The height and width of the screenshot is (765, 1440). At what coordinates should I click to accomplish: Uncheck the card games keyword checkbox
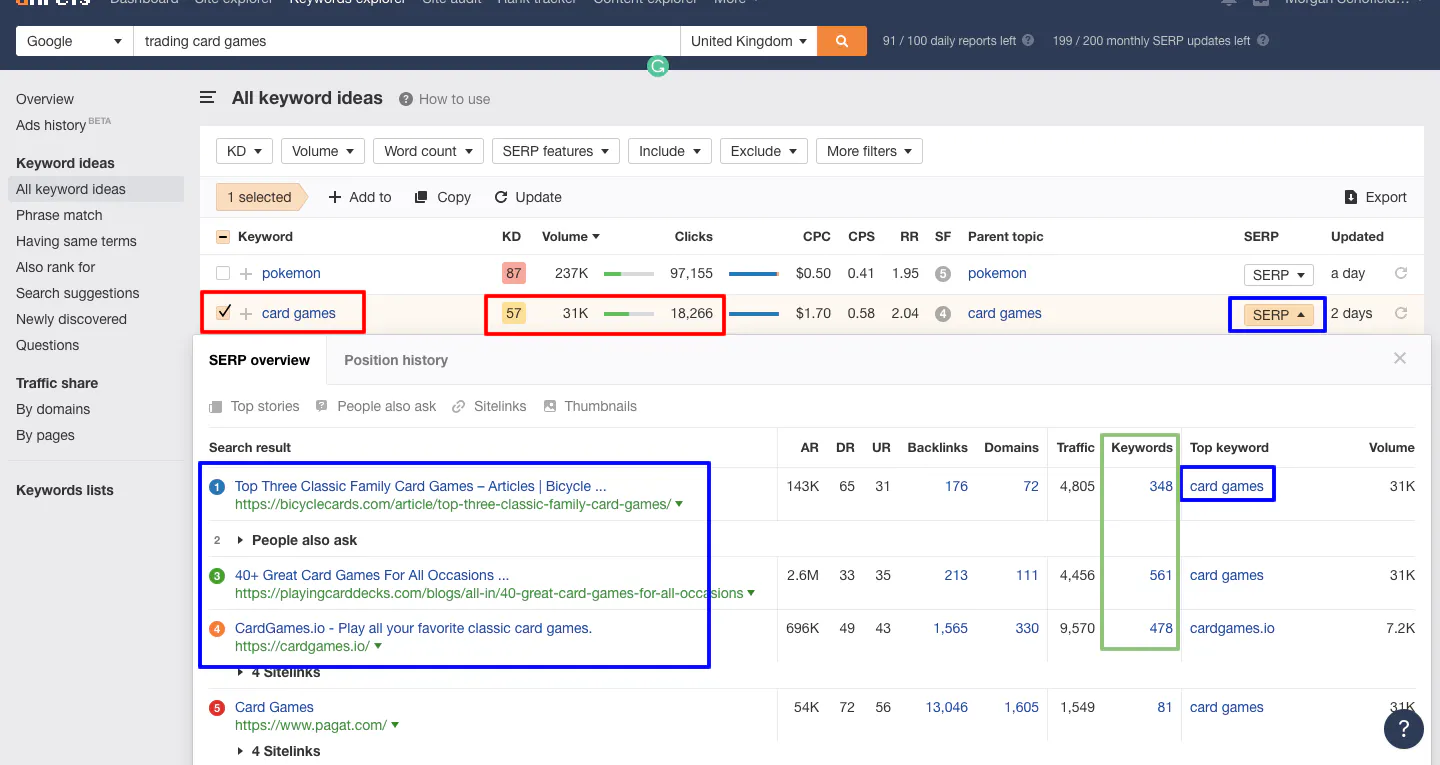(222, 313)
